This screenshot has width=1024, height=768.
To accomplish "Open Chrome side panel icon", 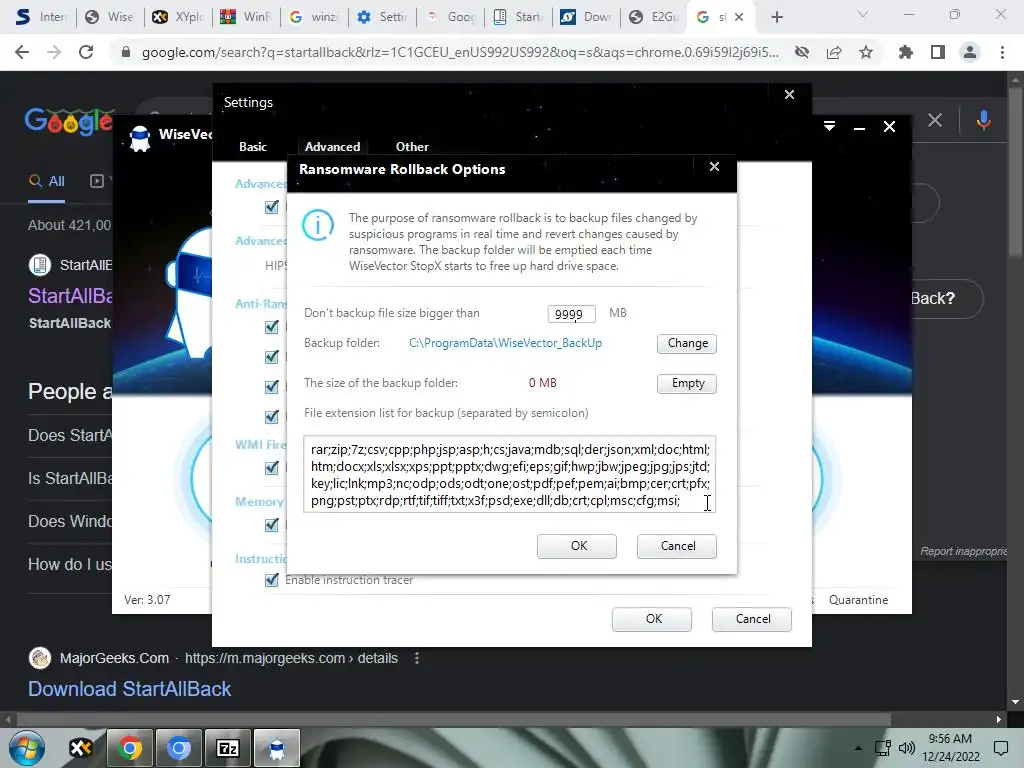I will click(938, 52).
